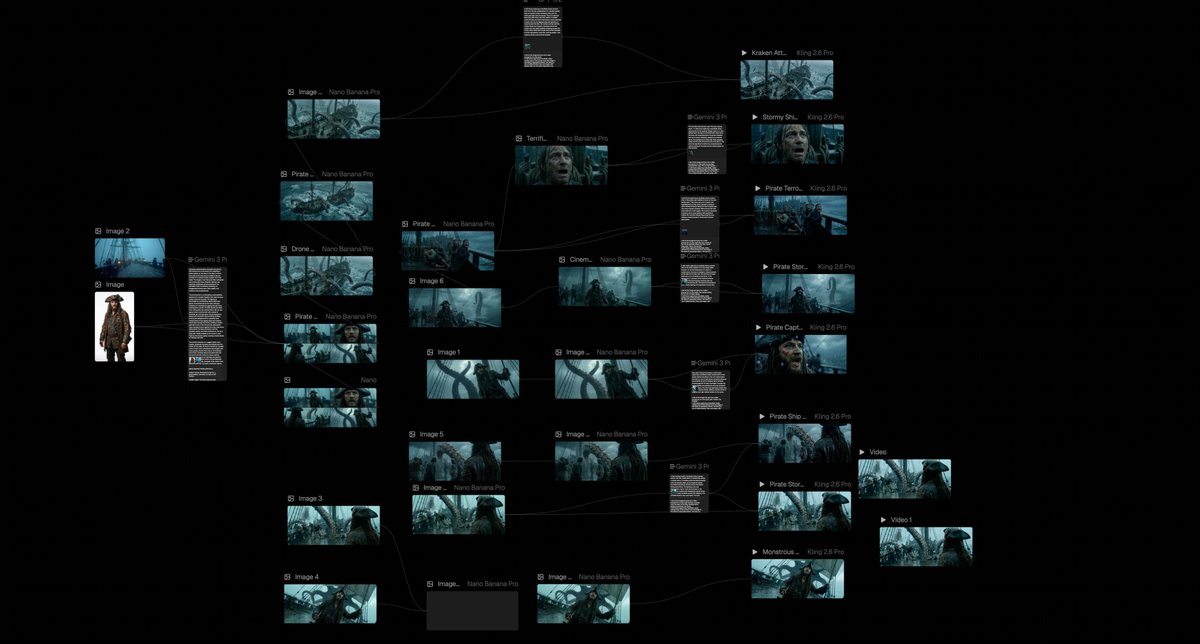Select the Pirate Terro... video thumbnail
1200x644 pixels.
801,215
